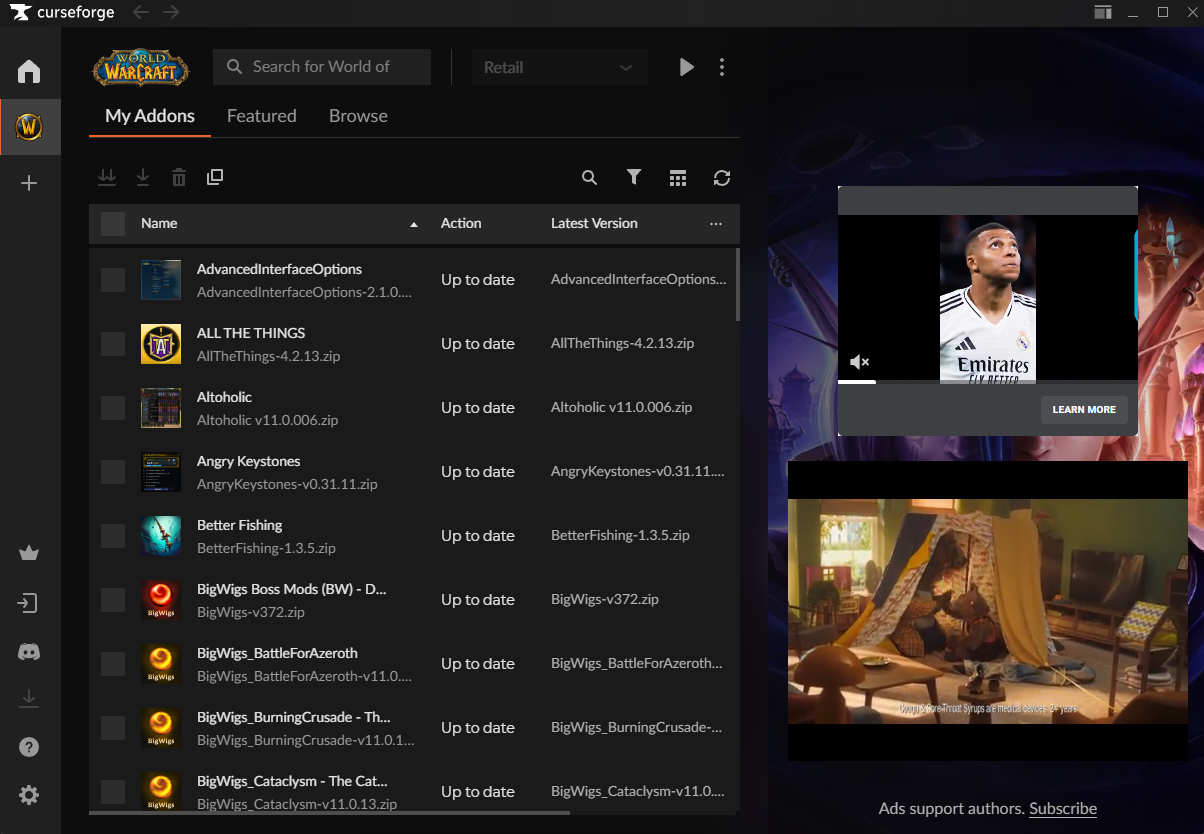This screenshot has height=834, width=1204.
Task: Sort by the Action column header
Action: click(461, 223)
